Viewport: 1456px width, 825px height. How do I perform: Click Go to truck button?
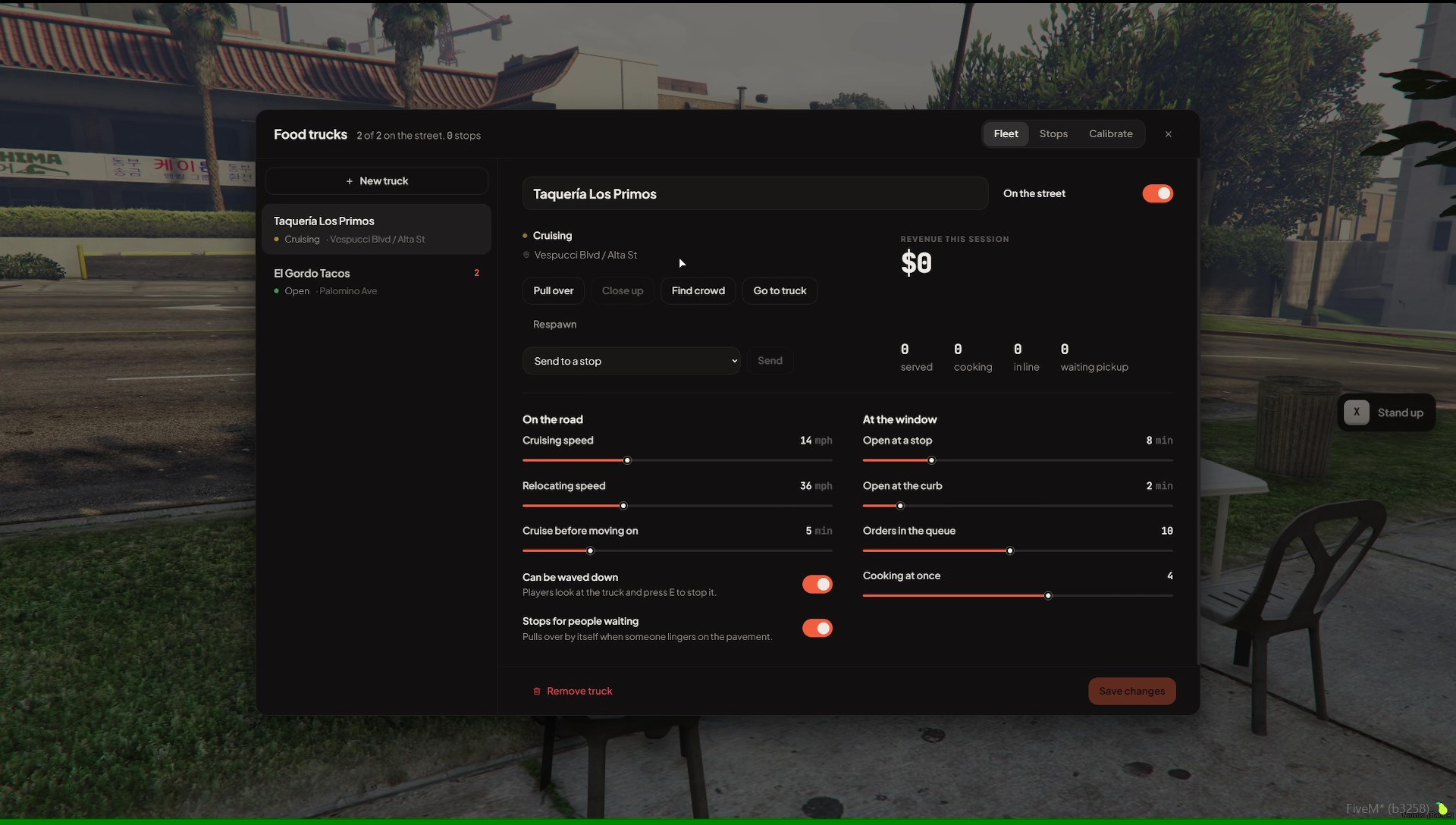click(x=780, y=291)
